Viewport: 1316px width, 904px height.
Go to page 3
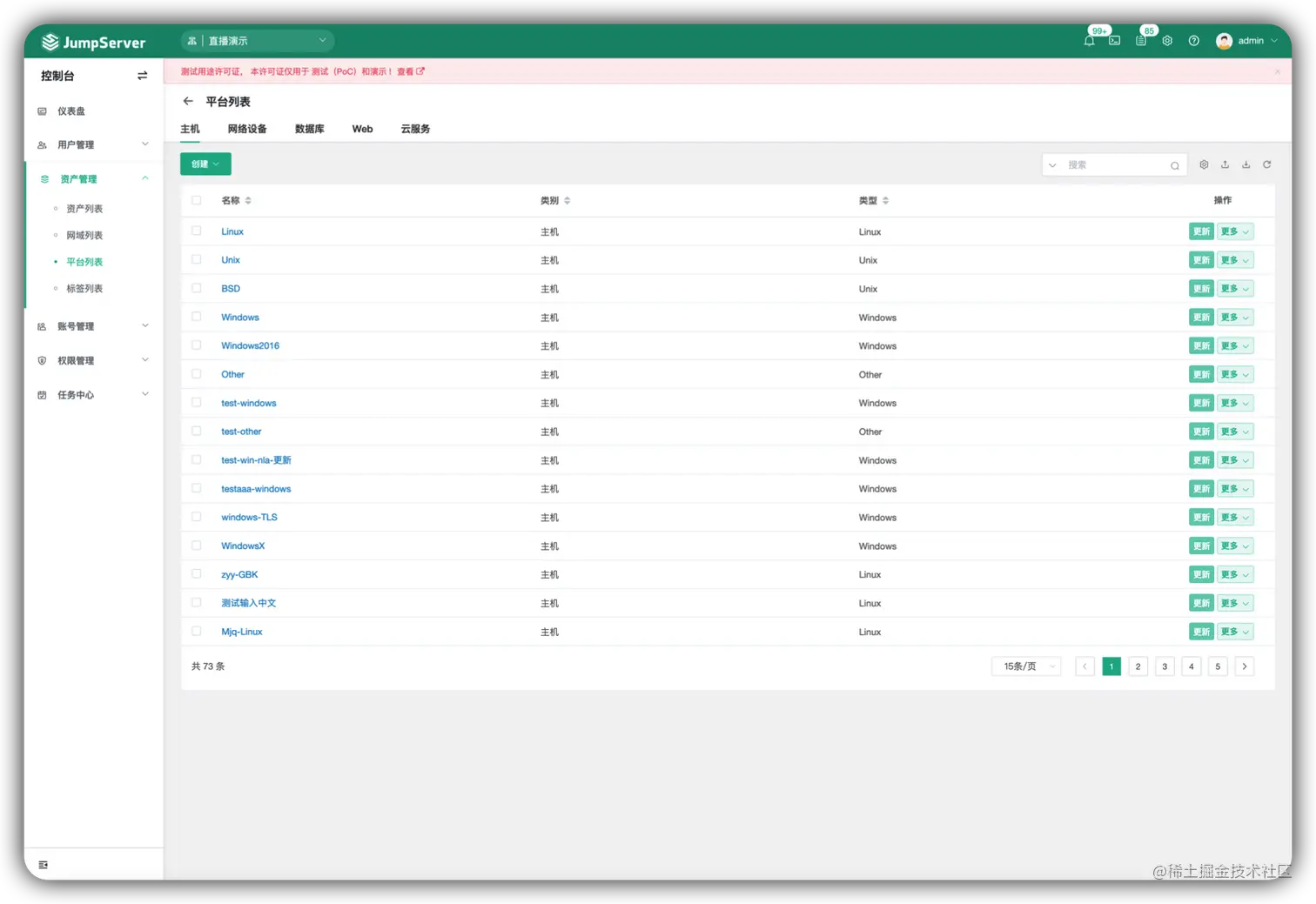point(1165,666)
